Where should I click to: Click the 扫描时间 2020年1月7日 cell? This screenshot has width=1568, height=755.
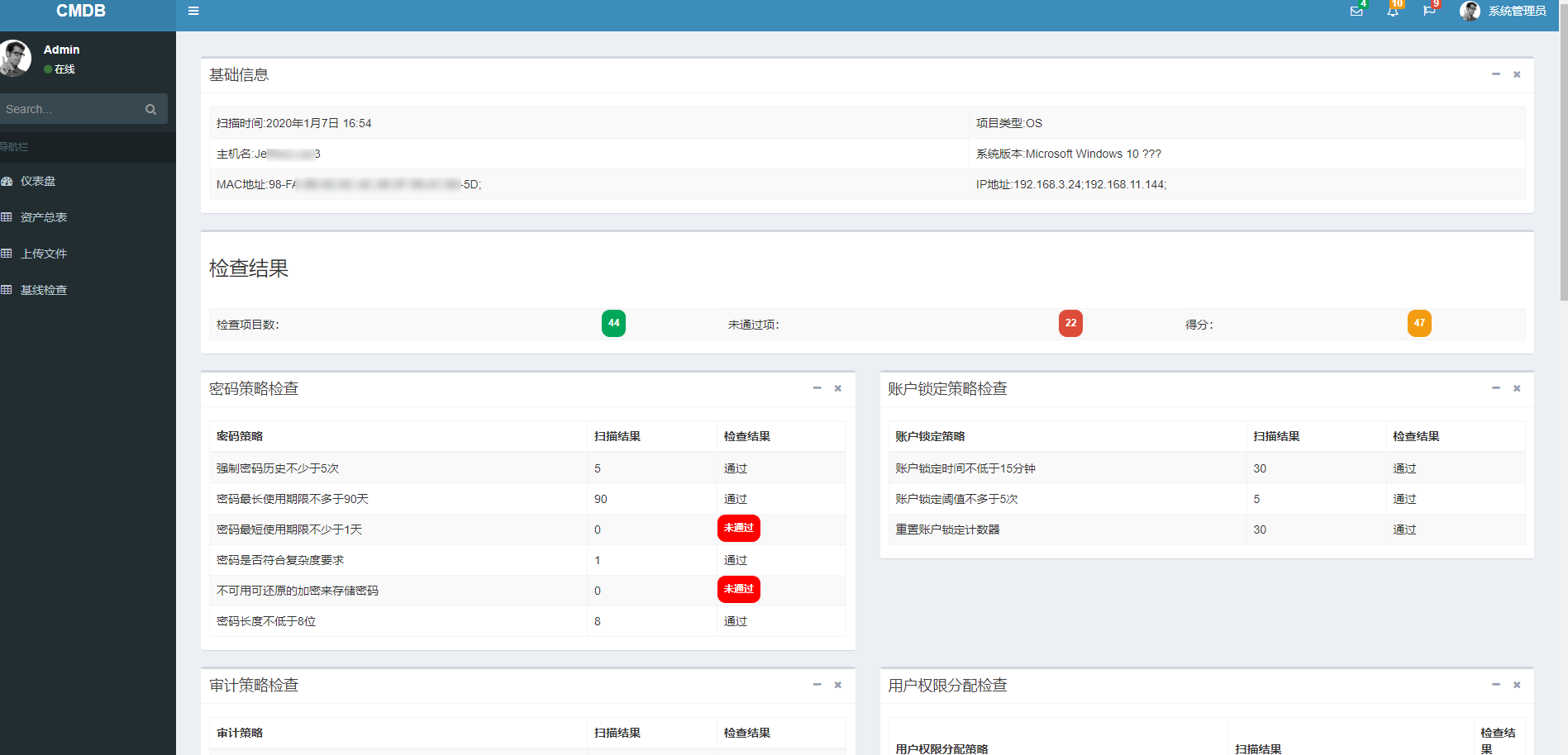(x=589, y=123)
